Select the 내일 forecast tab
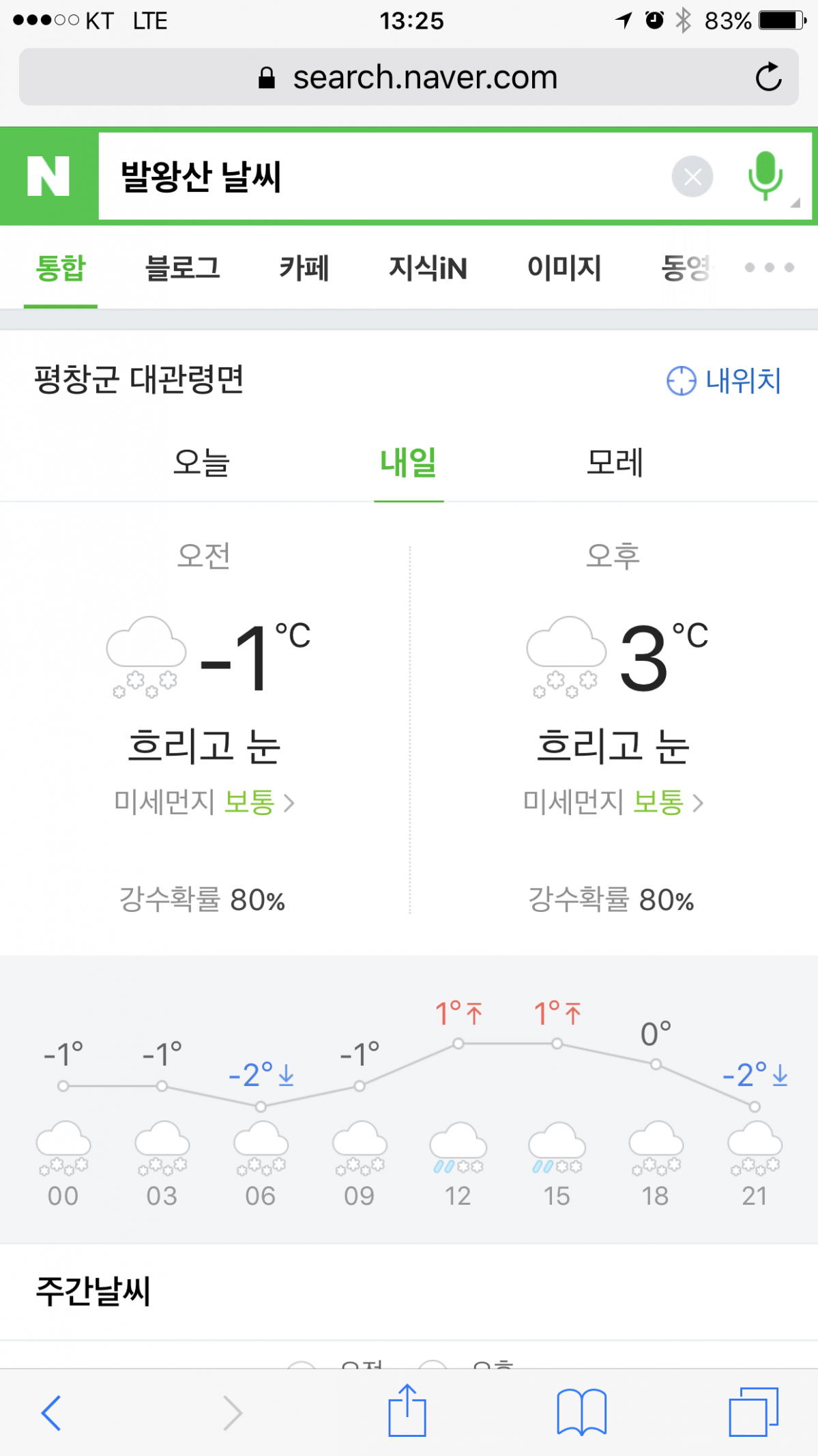 coord(409,462)
